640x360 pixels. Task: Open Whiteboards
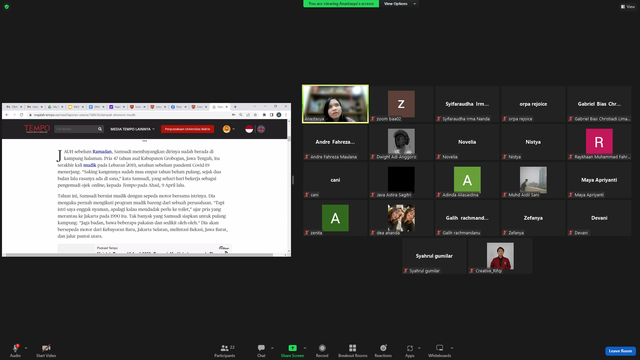tap(440, 350)
